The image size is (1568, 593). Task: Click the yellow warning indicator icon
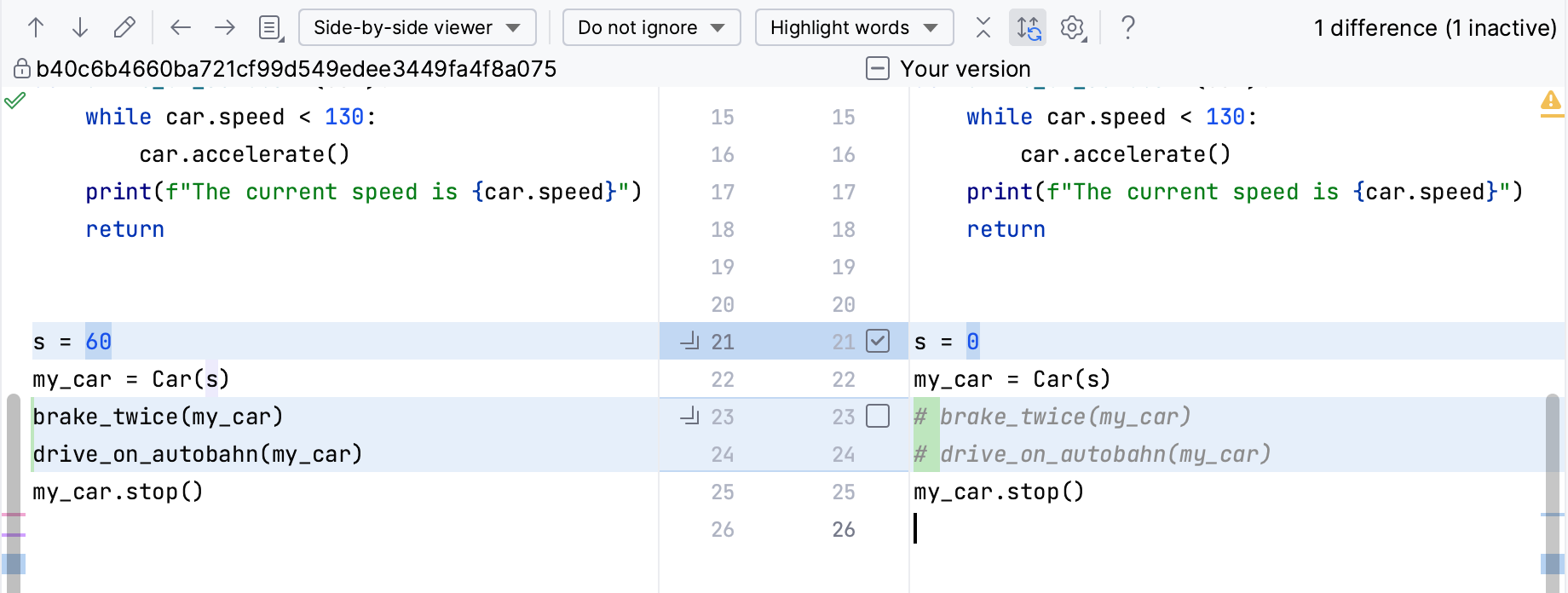pyautogui.click(x=1551, y=102)
